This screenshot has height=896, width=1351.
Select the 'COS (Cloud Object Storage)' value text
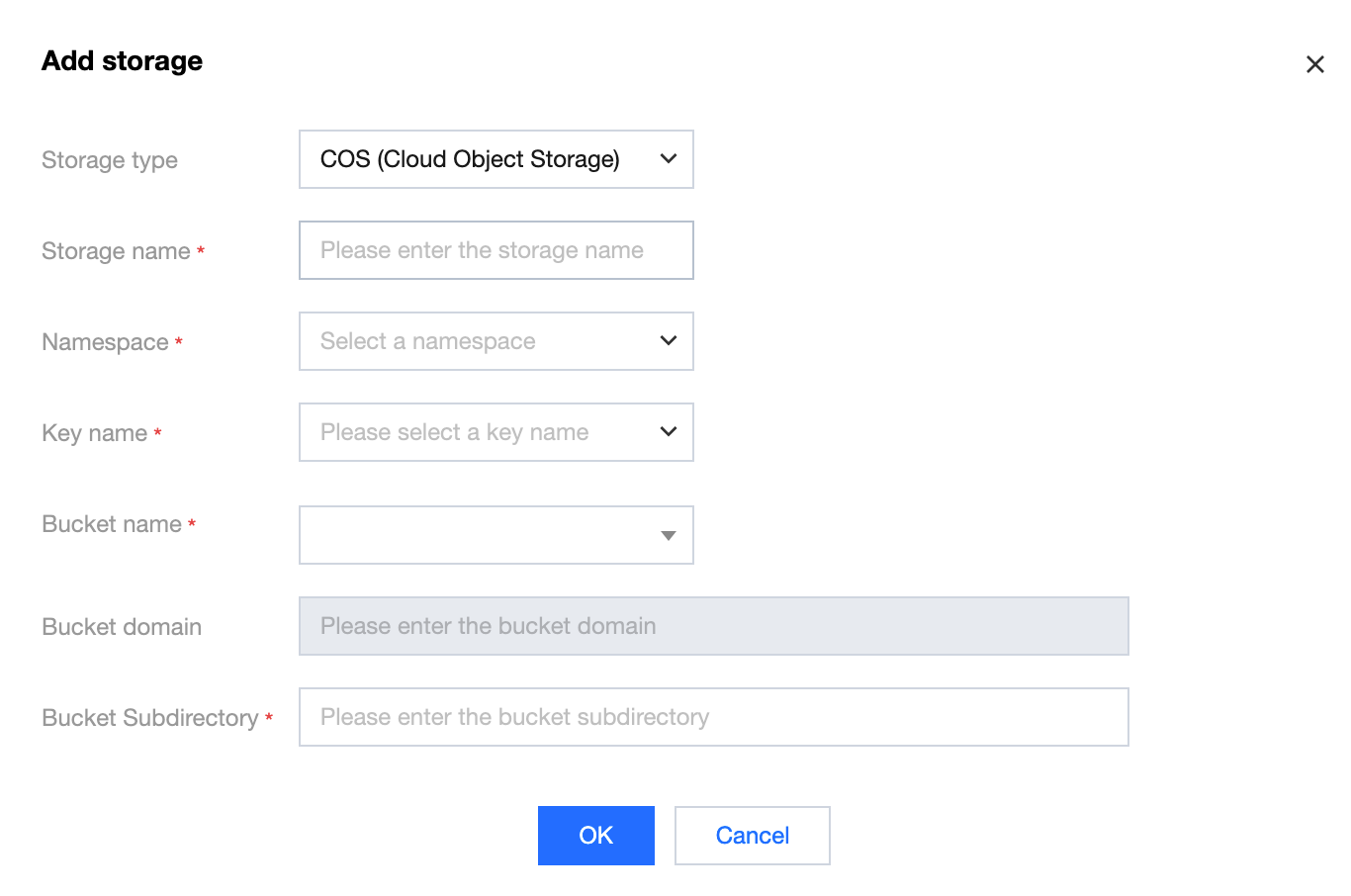click(470, 159)
